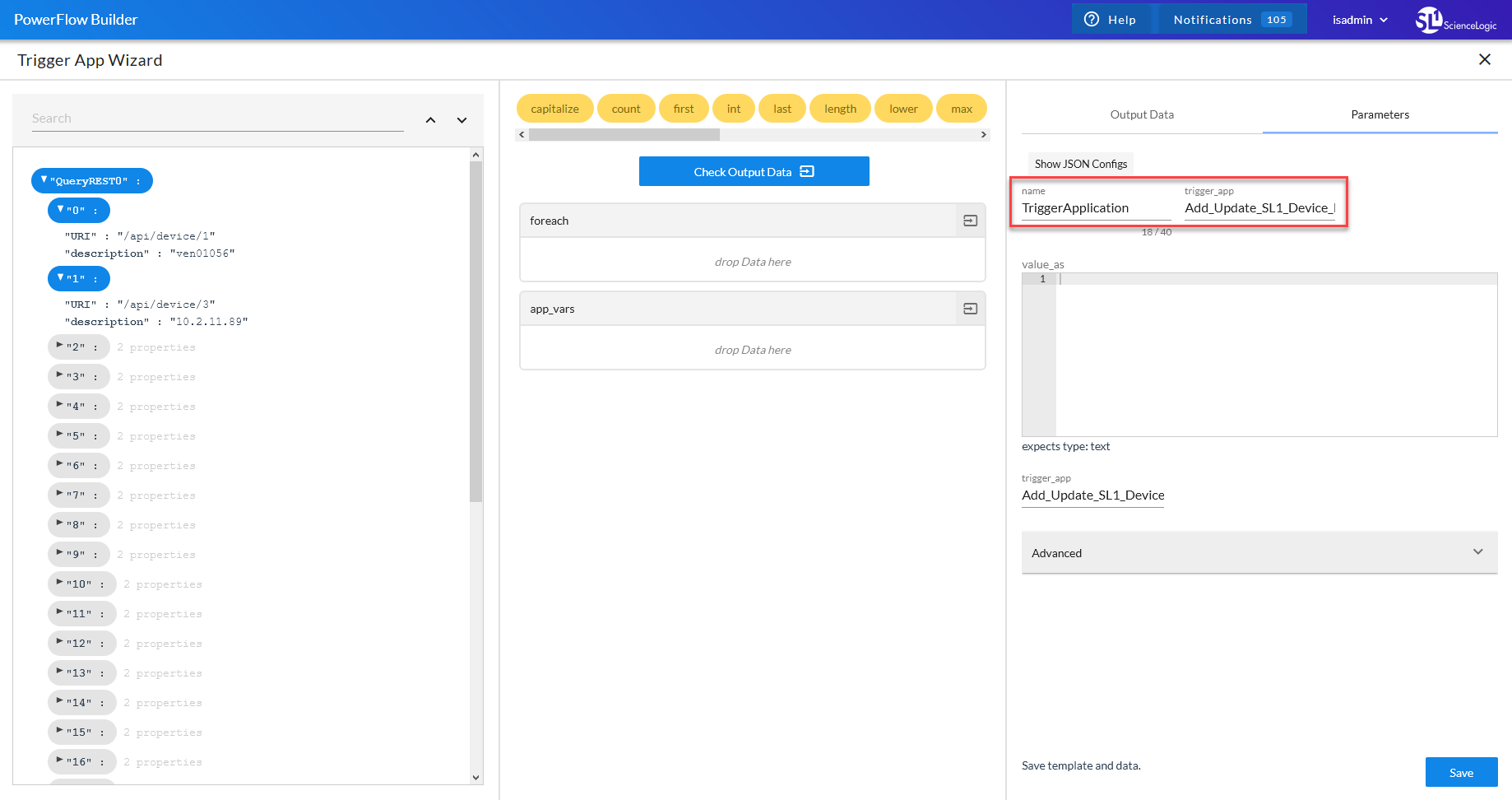Screen dimensions: 1512x800
Task: Open the isadmin user dropdown
Action: tap(1360, 20)
